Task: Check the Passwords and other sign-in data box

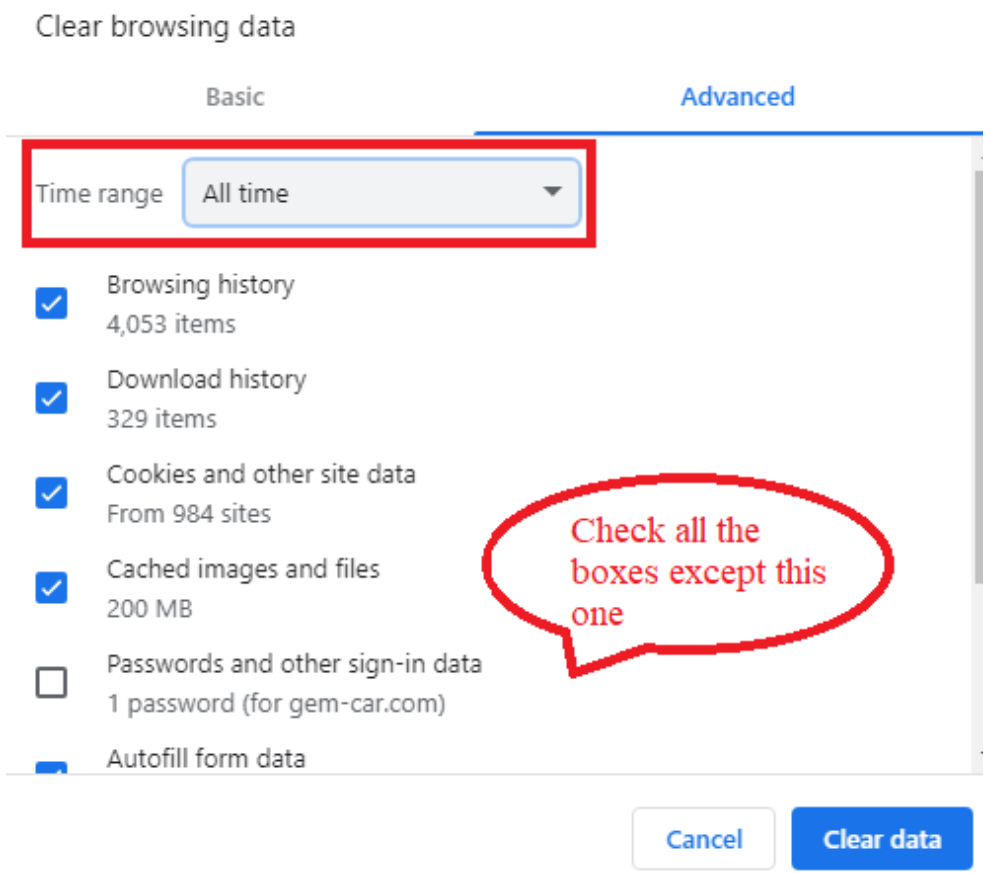Action: tap(51, 683)
